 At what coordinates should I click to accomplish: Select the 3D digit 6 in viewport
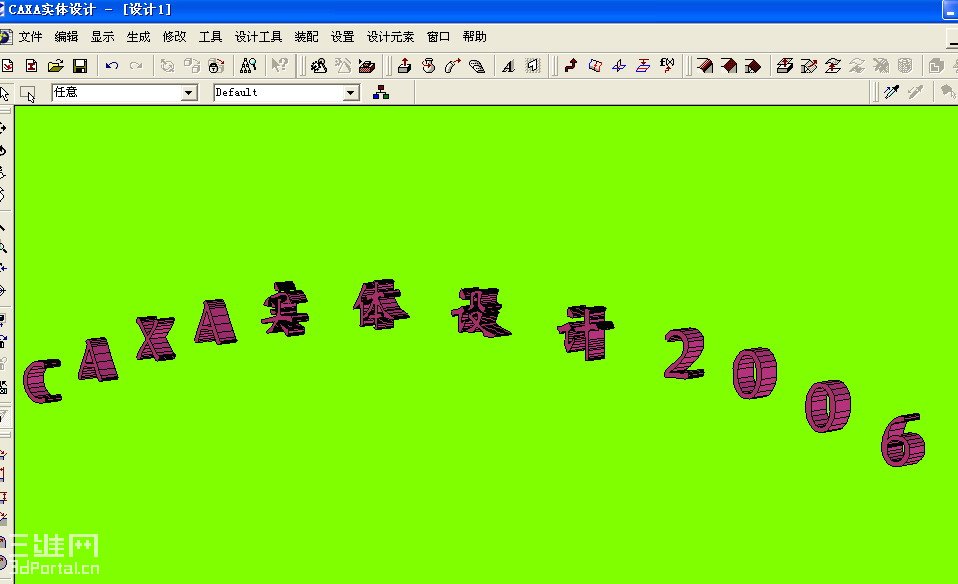(x=903, y=440)
